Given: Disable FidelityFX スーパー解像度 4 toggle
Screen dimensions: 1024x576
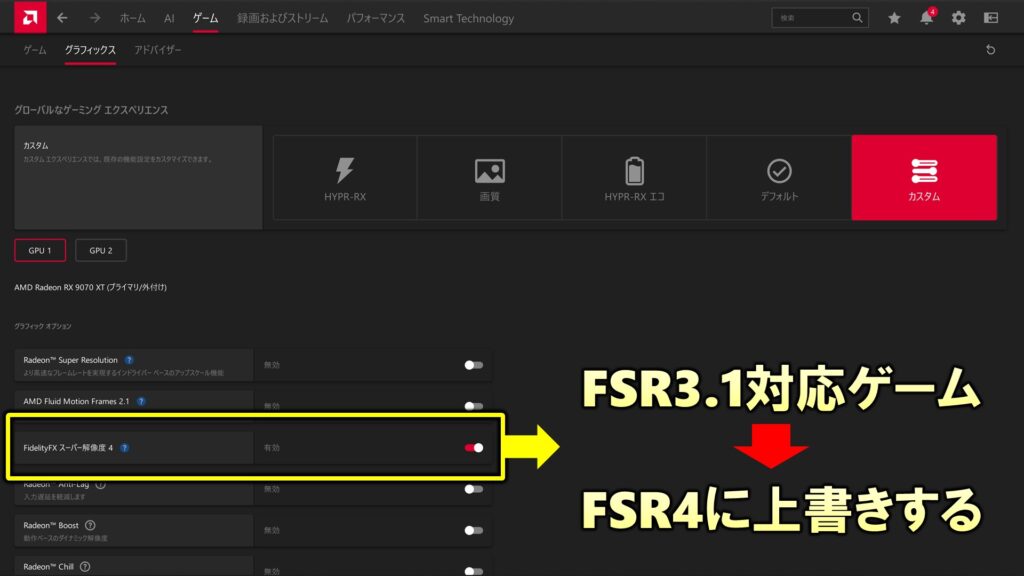Looking at the screenshot, I should [473, 447].
